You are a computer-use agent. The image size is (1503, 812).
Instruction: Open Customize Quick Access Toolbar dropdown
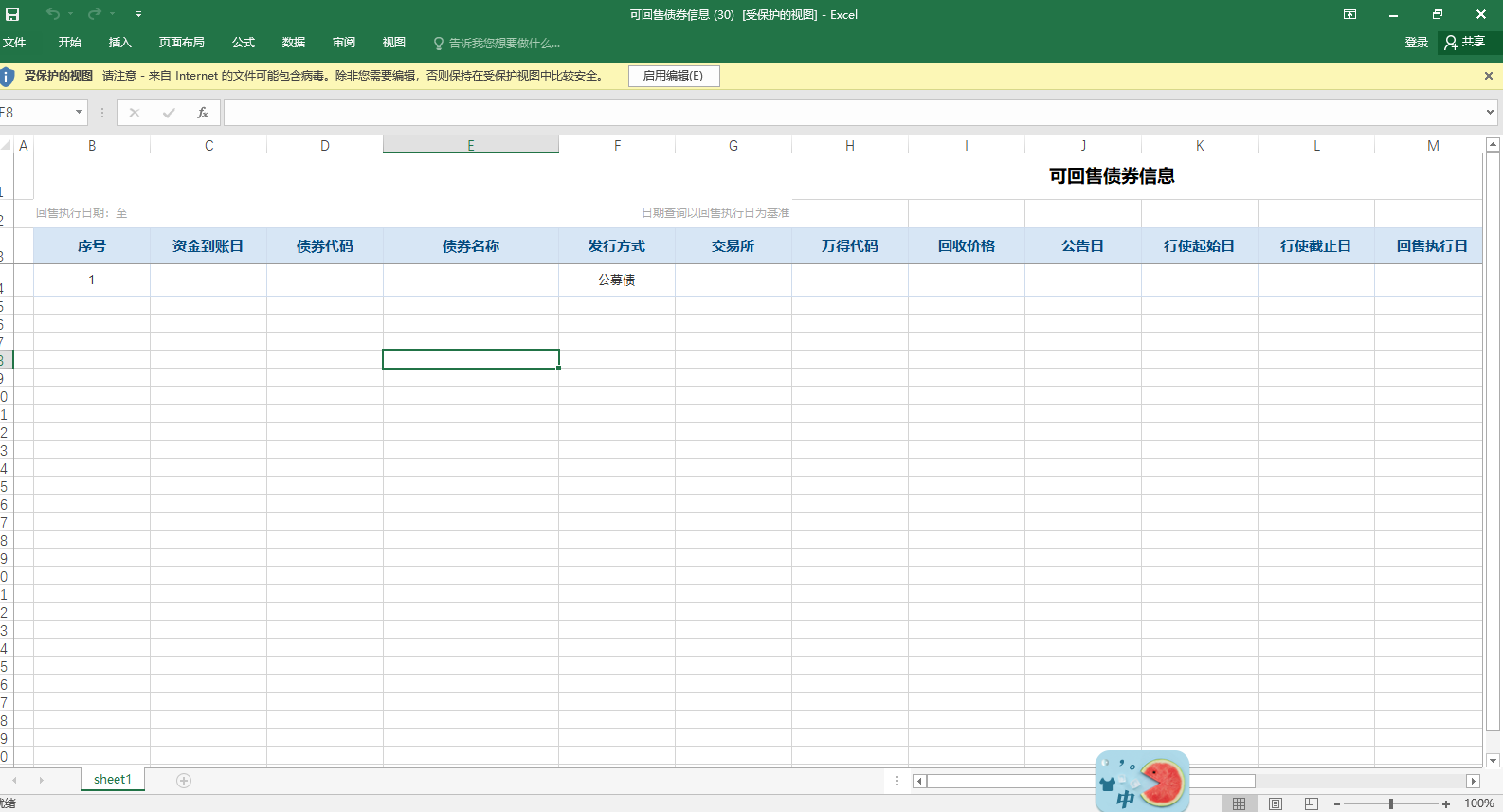[x=138, y=14]
